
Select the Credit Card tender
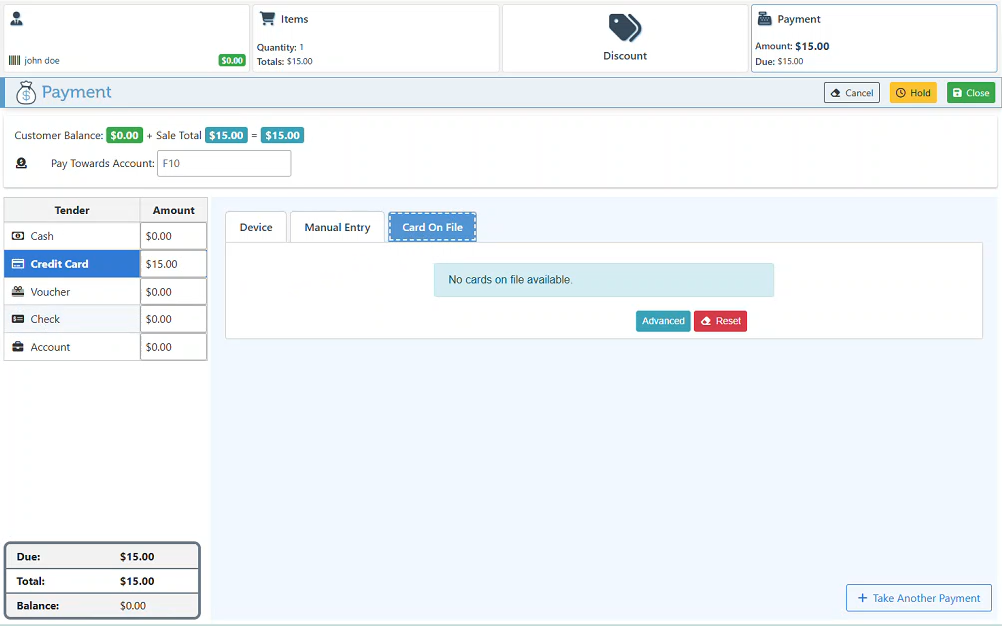tap(72, 264)
